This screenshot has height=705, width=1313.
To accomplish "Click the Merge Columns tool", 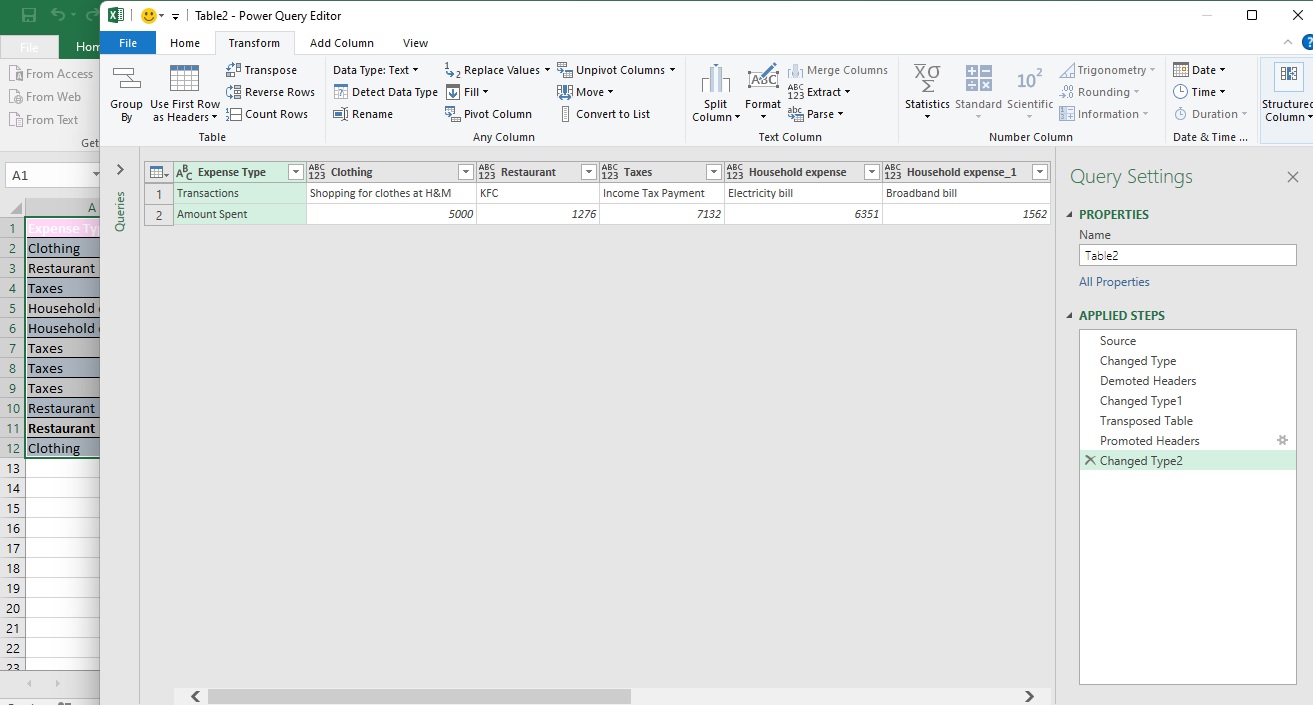I will pyautogui.click(x=838, y=69).
